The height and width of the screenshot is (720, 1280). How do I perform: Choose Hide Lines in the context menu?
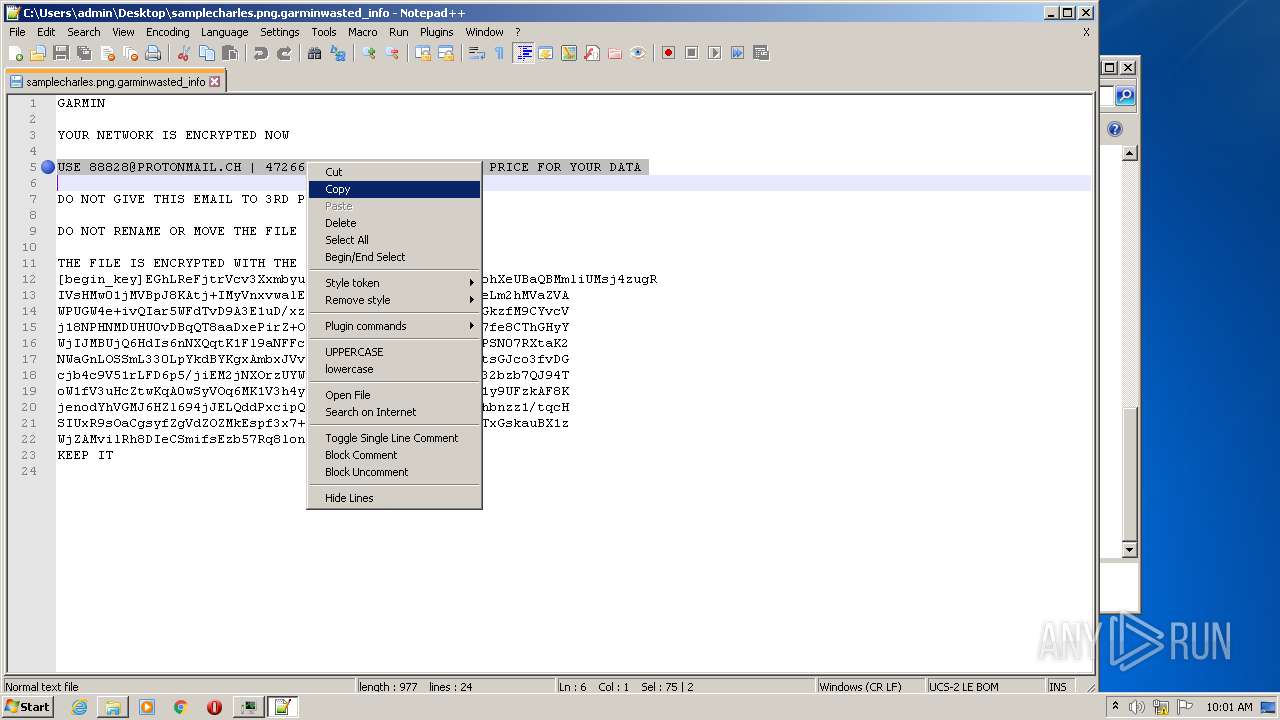click(394, 498)
